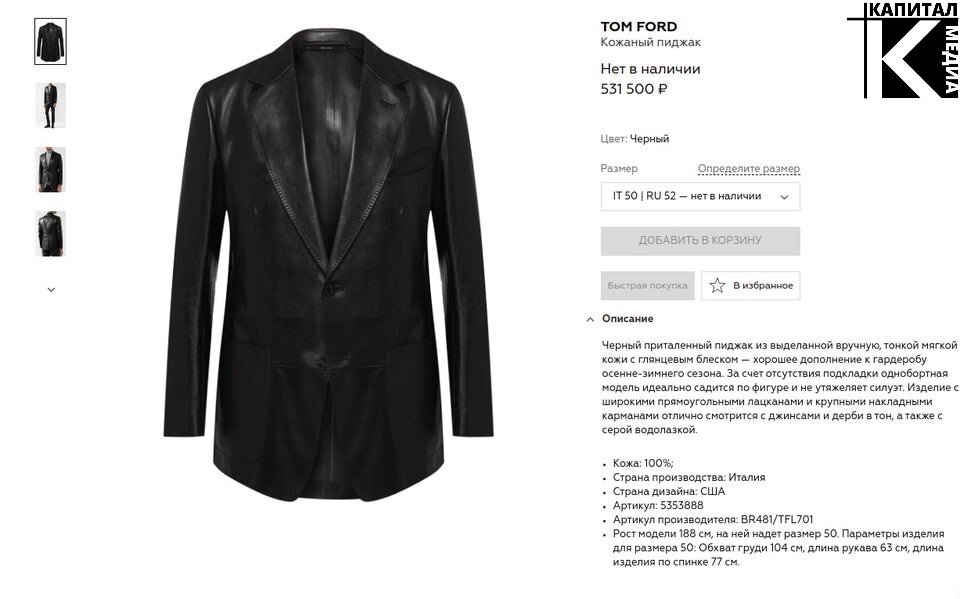Click the Добавить в корзину button

click(x=700, y=241)
